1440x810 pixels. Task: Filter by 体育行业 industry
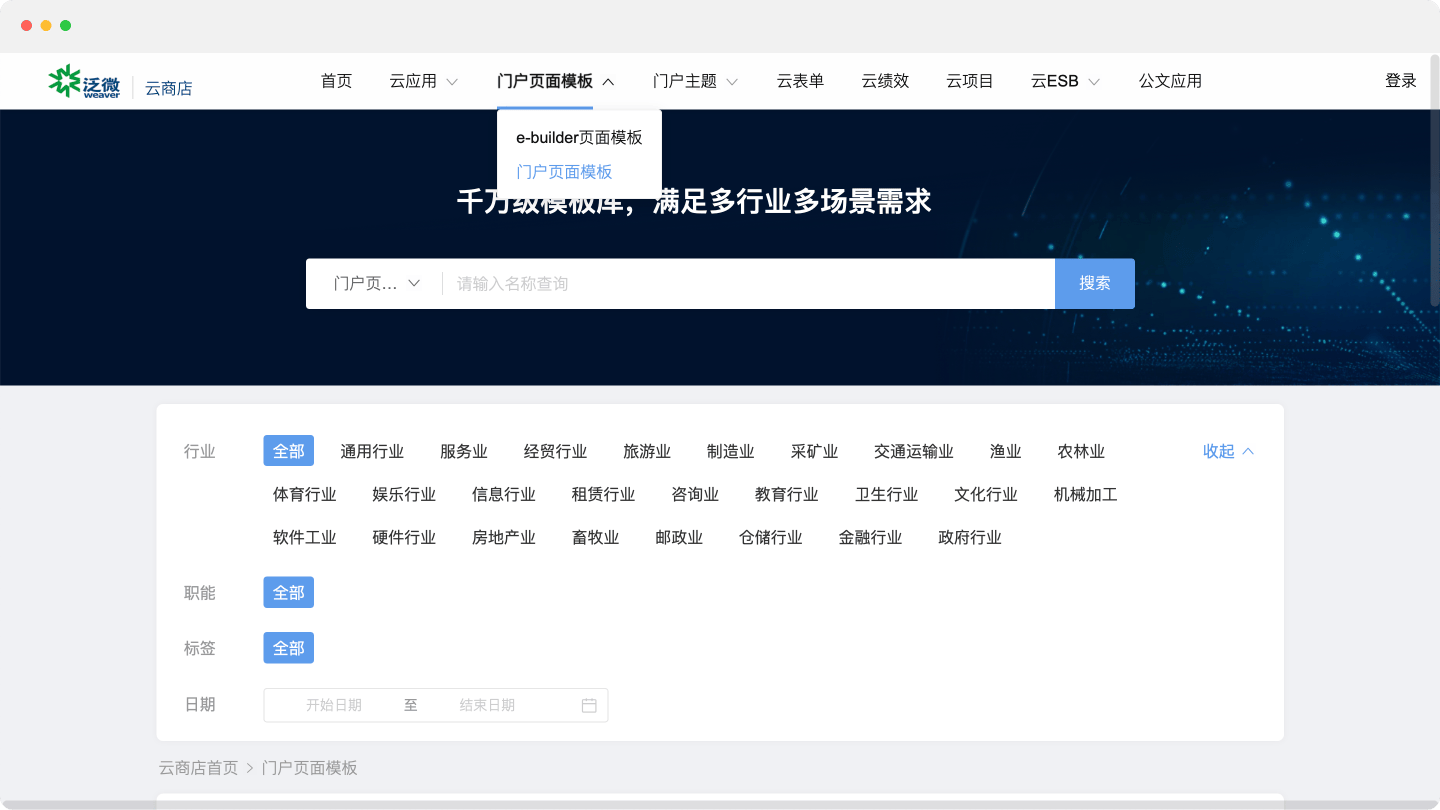click(x=305, y=495)
